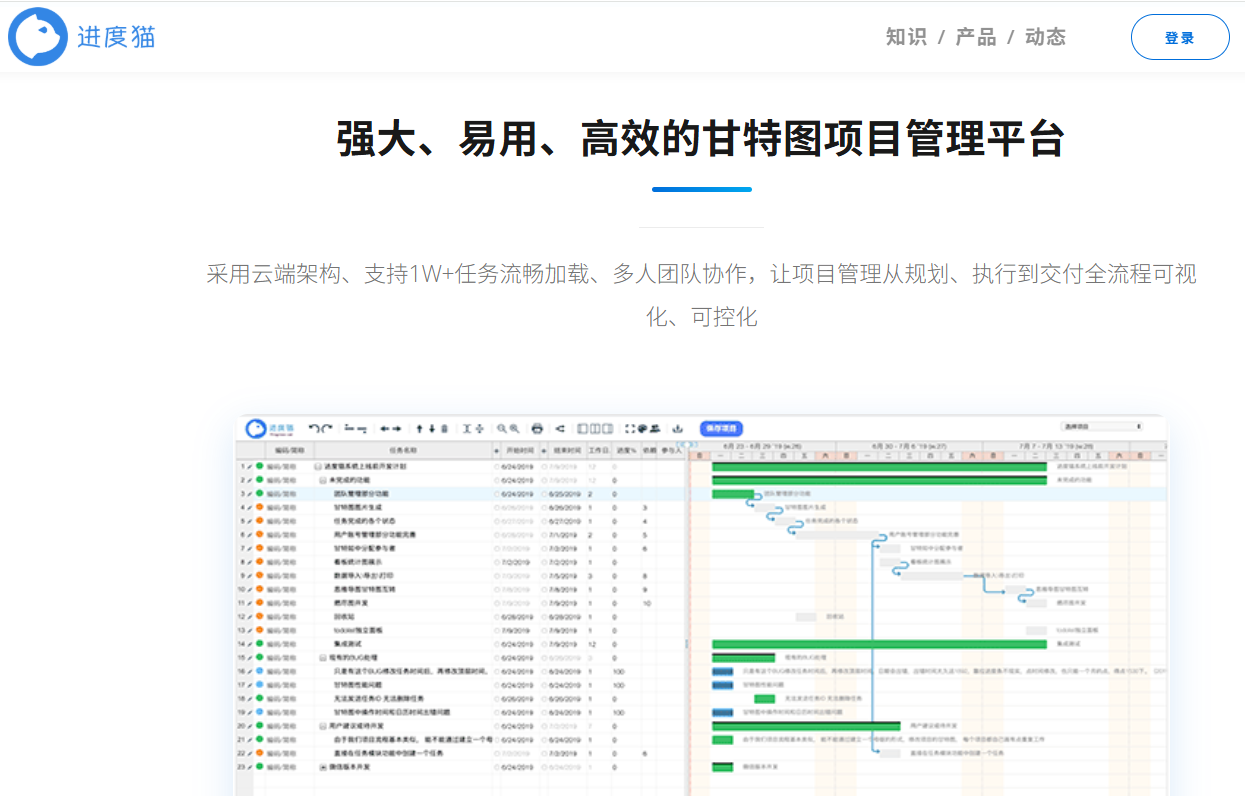1245x796 pixels.
Task: Click the green status dot on row 1
Action: [259, 467]
